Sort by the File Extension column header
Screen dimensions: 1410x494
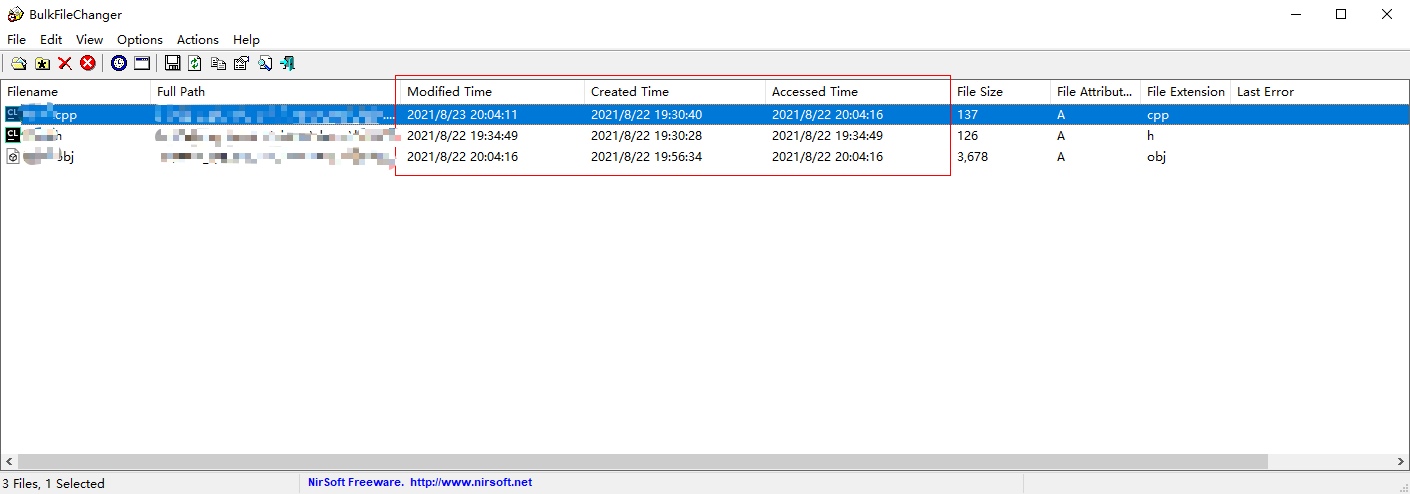coord(1185,92)
